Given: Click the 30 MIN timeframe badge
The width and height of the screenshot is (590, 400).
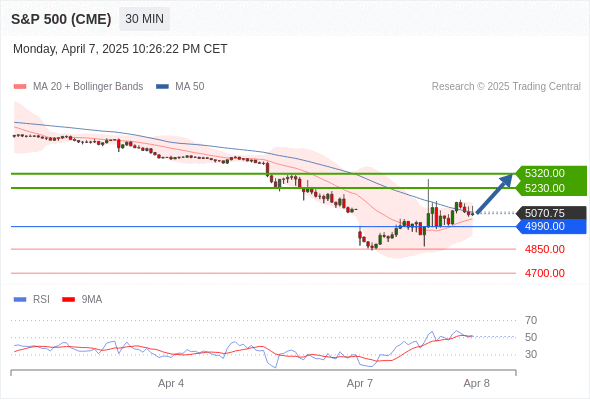Looking at the screenshot, I should tap(144, 19).
